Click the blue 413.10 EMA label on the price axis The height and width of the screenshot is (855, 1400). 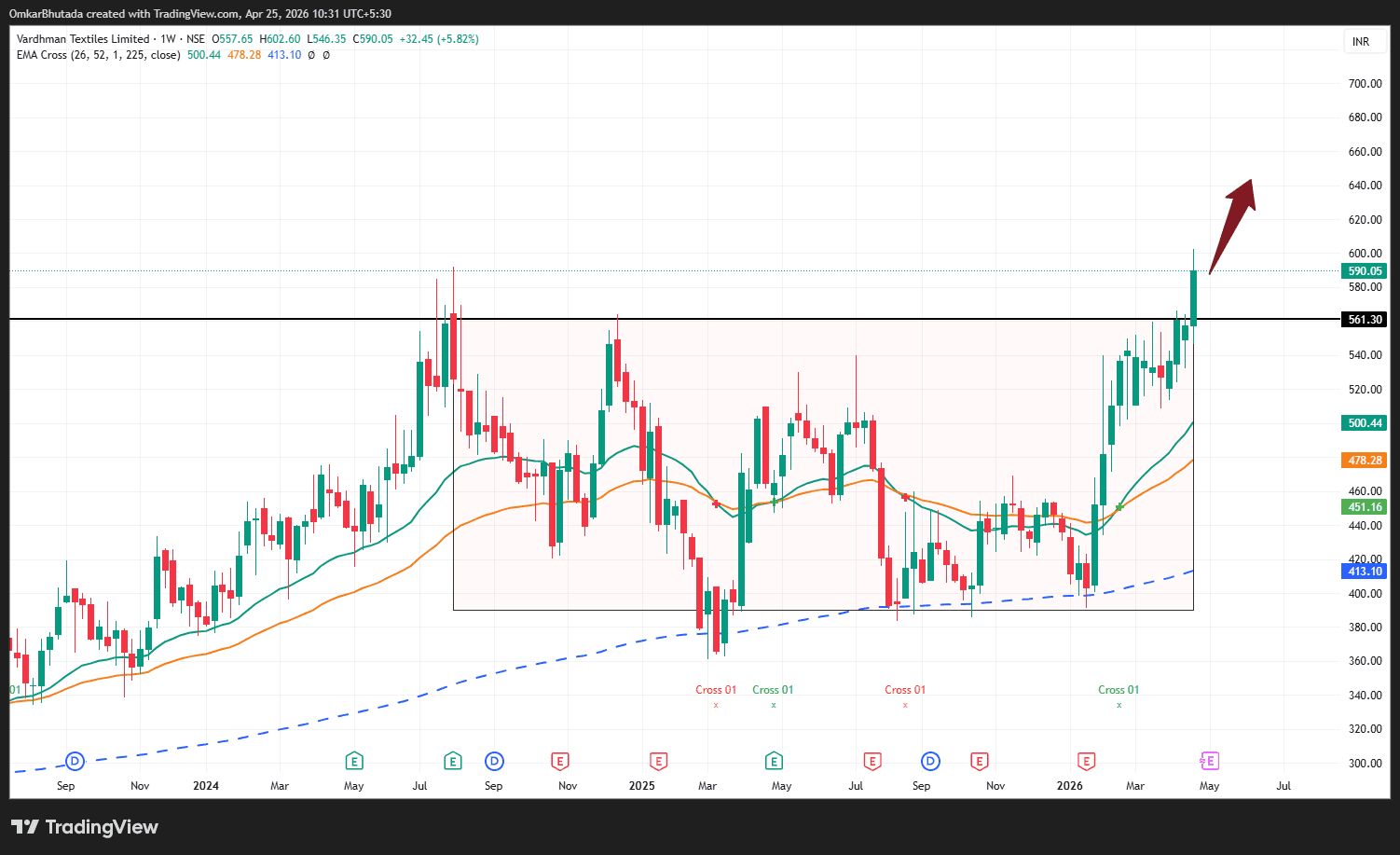[1365, 572]
